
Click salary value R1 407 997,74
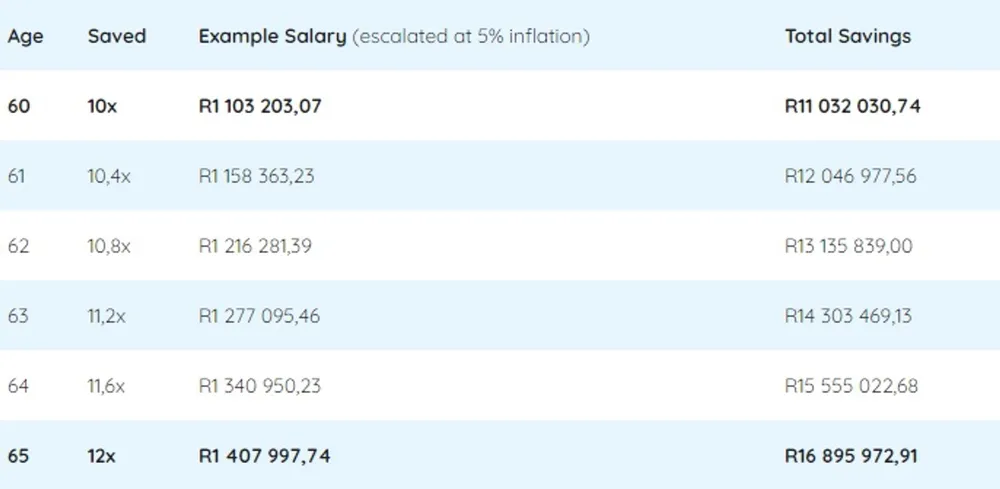[x=265, y=456]
